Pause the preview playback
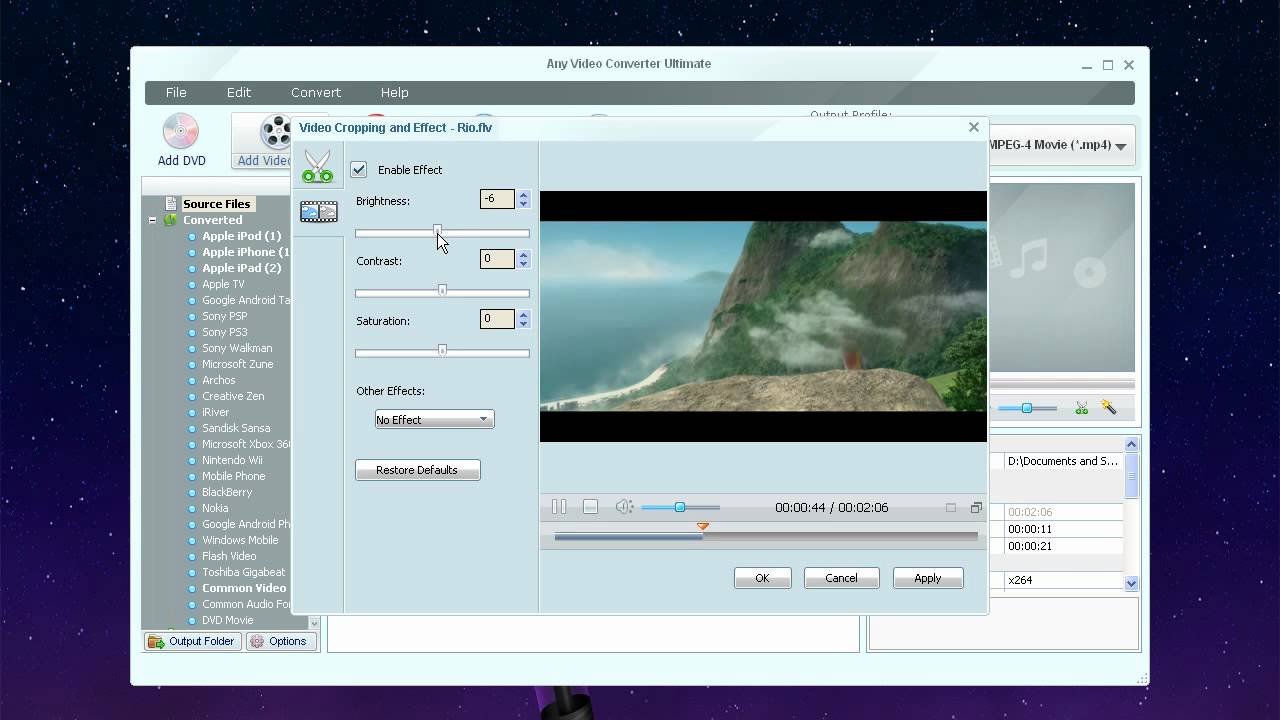Image resolution: width=1280 pixels, height=720 pixels. (x=559, y=507)
